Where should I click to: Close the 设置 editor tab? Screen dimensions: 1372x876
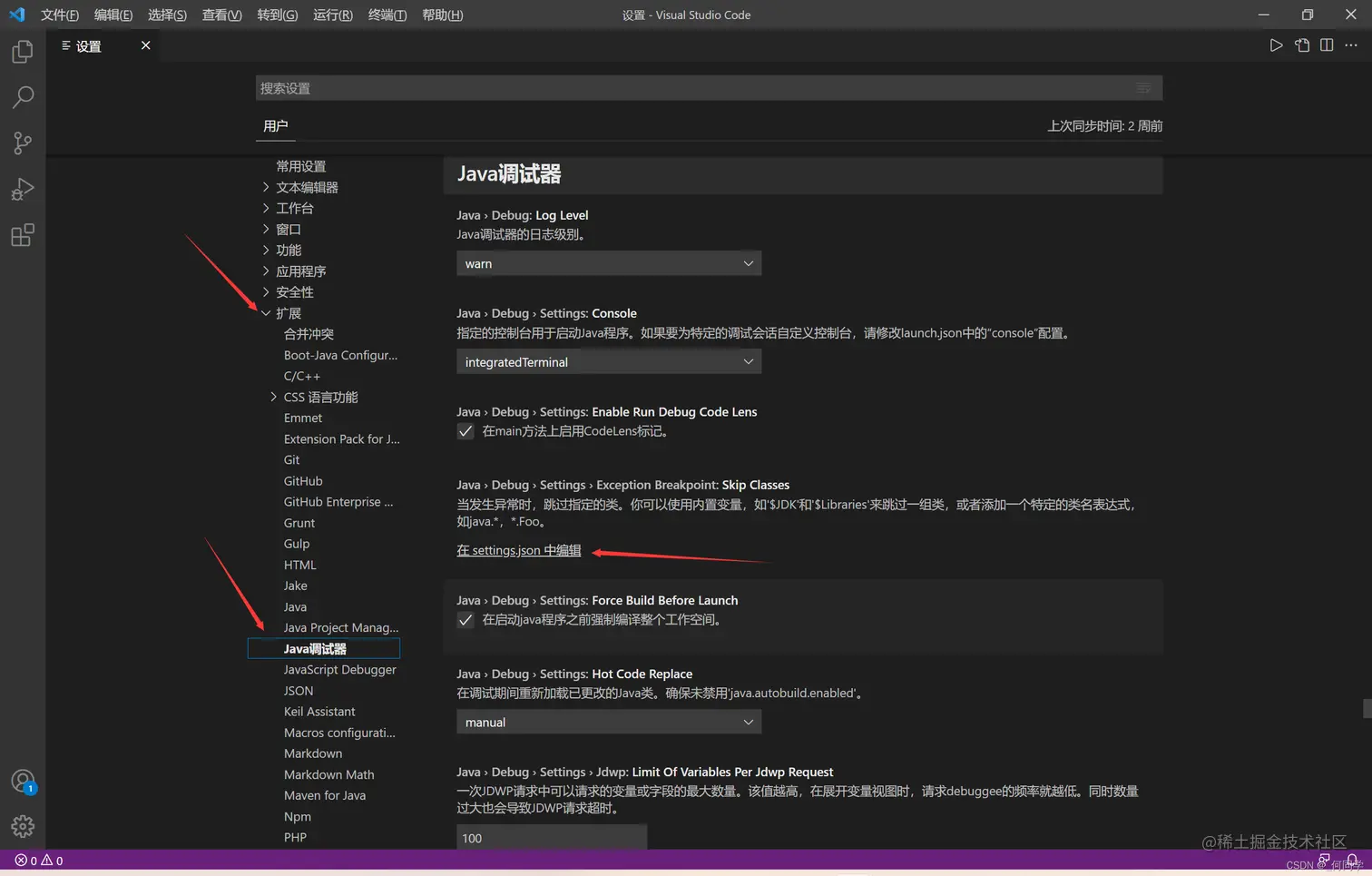tap(145, 45)
